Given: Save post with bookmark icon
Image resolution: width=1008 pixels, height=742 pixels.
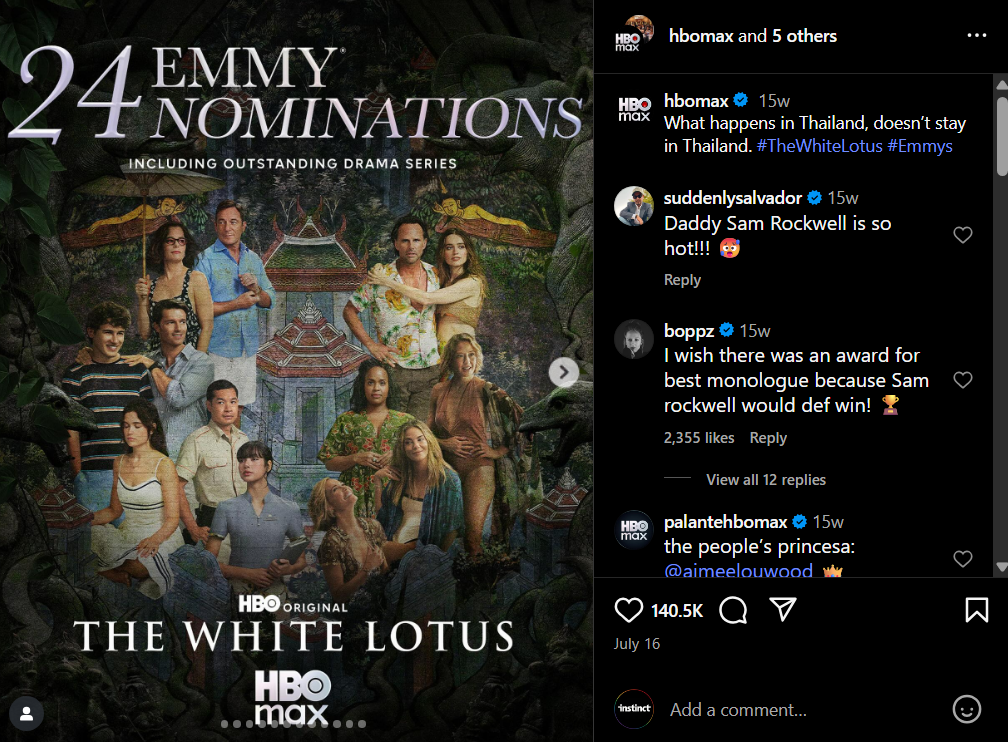Looking at the screenshot, I should (x=976, y=610).
